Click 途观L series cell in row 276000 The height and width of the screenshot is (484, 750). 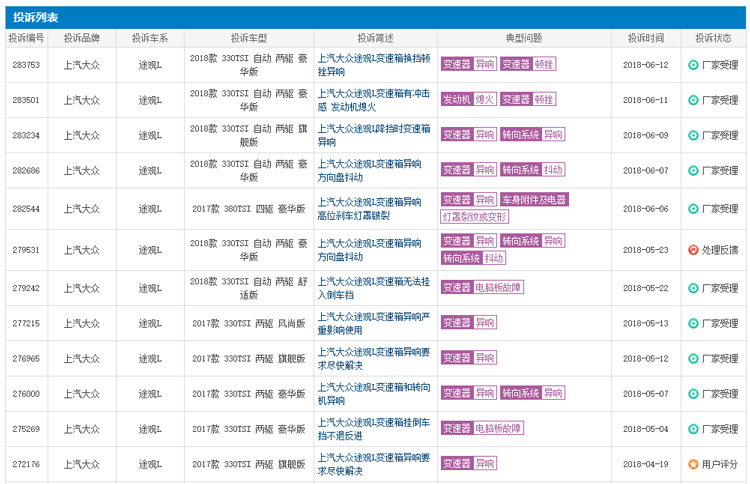click(150, 394)
